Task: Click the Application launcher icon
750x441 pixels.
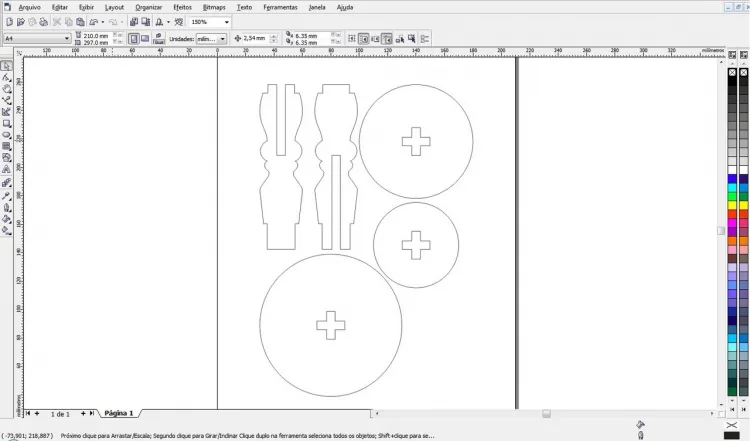Action: pyautogui.click(x=159, y=22)
